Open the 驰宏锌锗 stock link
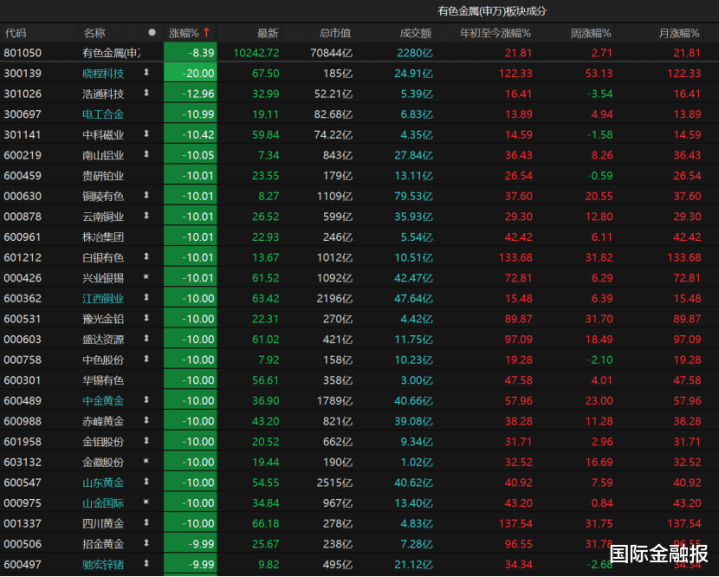Image resolution: width=719 pixels, height=577 pixels. (103, 565)
